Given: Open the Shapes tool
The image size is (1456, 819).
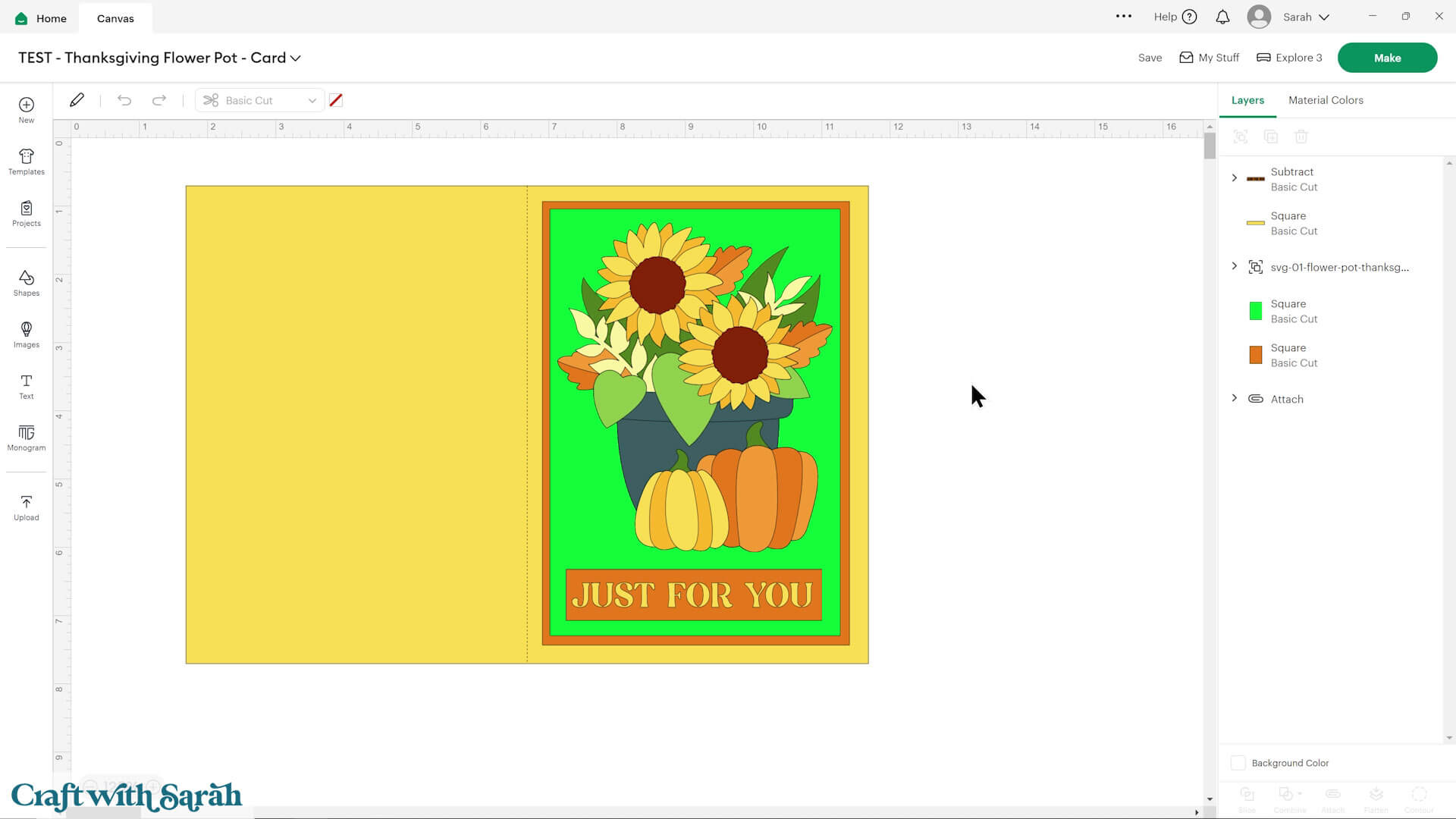Looking at the screenshot, I should pos(27,283).
